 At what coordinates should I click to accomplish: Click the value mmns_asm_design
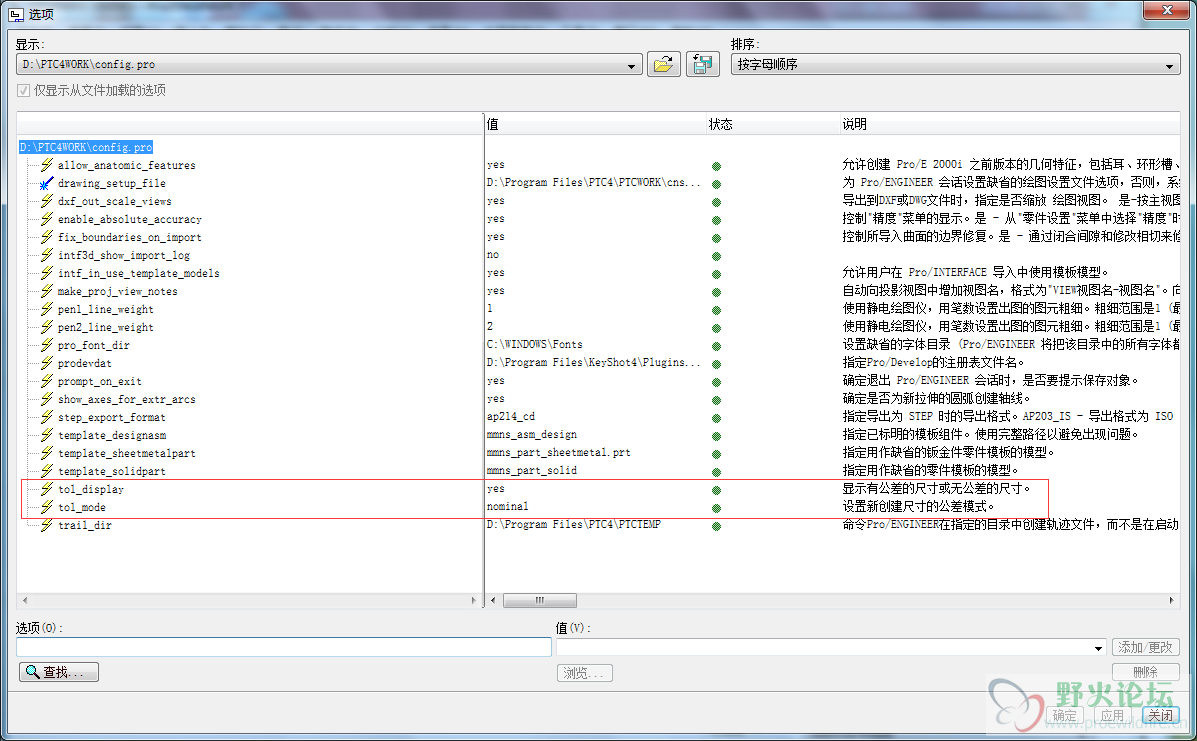[x=531, y=435]
